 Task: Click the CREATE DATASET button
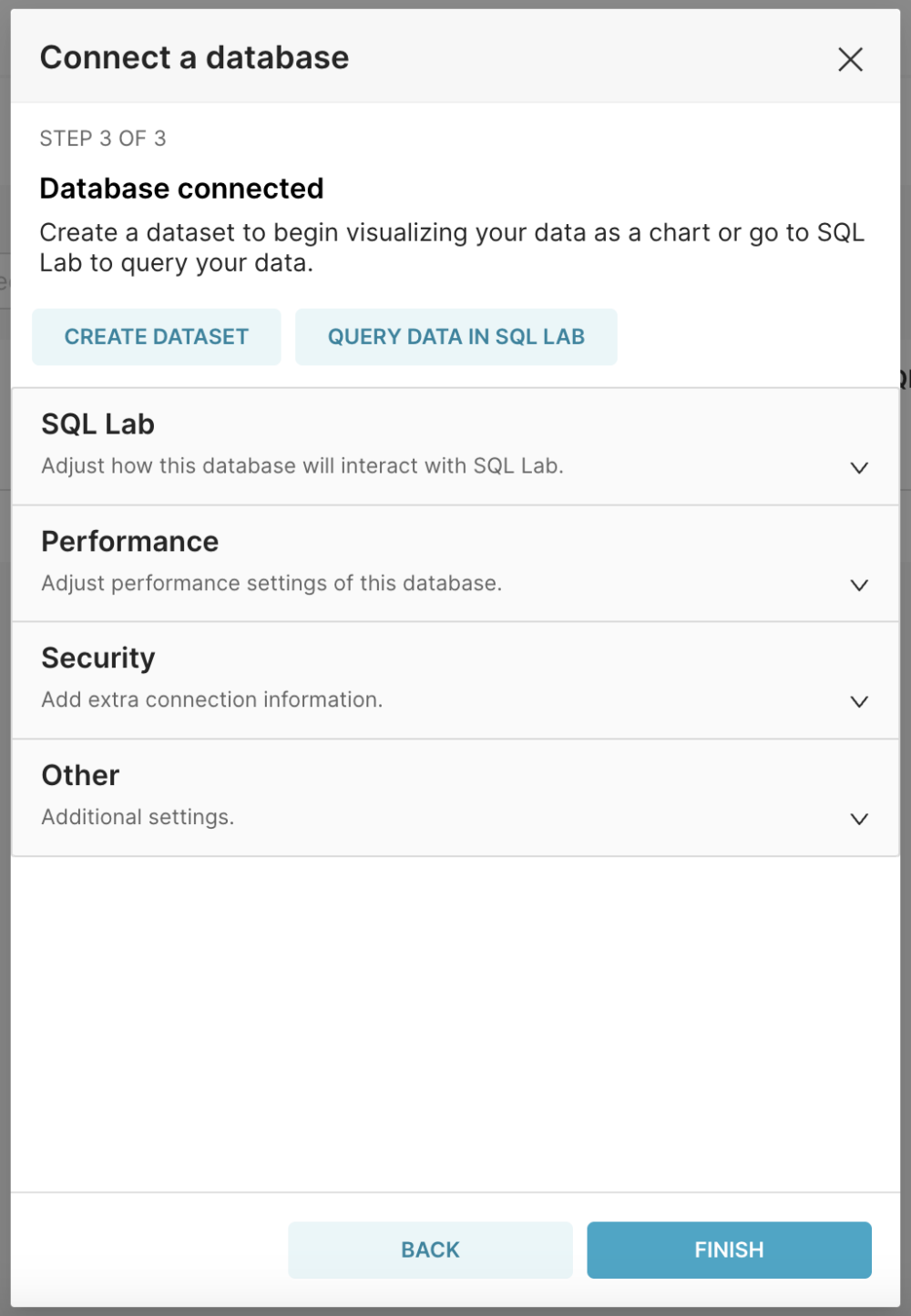coord(156,336)
